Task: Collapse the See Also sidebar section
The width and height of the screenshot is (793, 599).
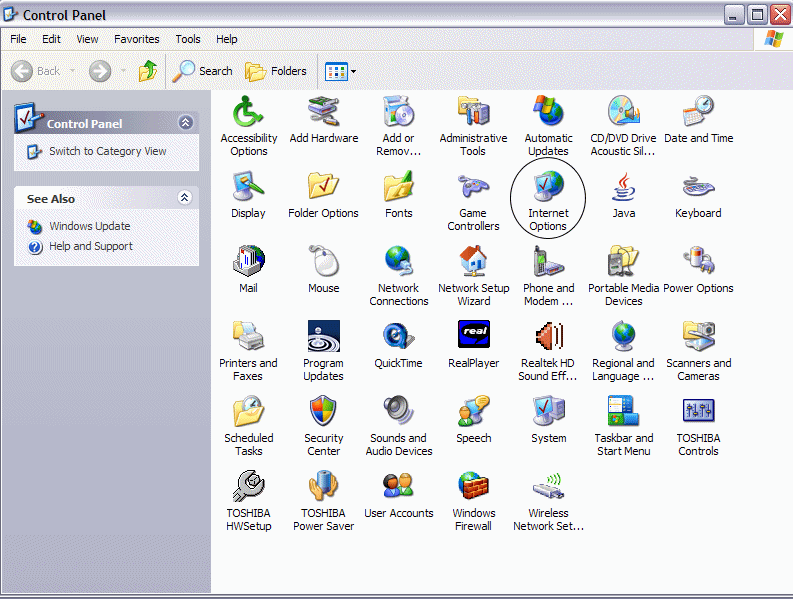Action: click(185, 198)
